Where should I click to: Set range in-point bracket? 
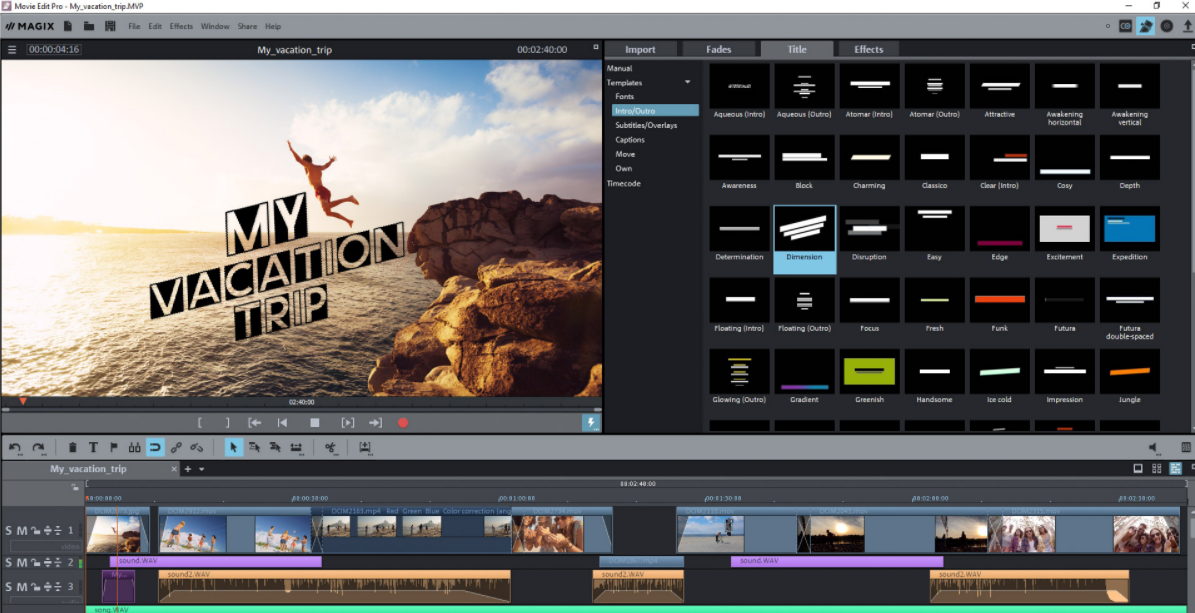click(x=200, y=422)
